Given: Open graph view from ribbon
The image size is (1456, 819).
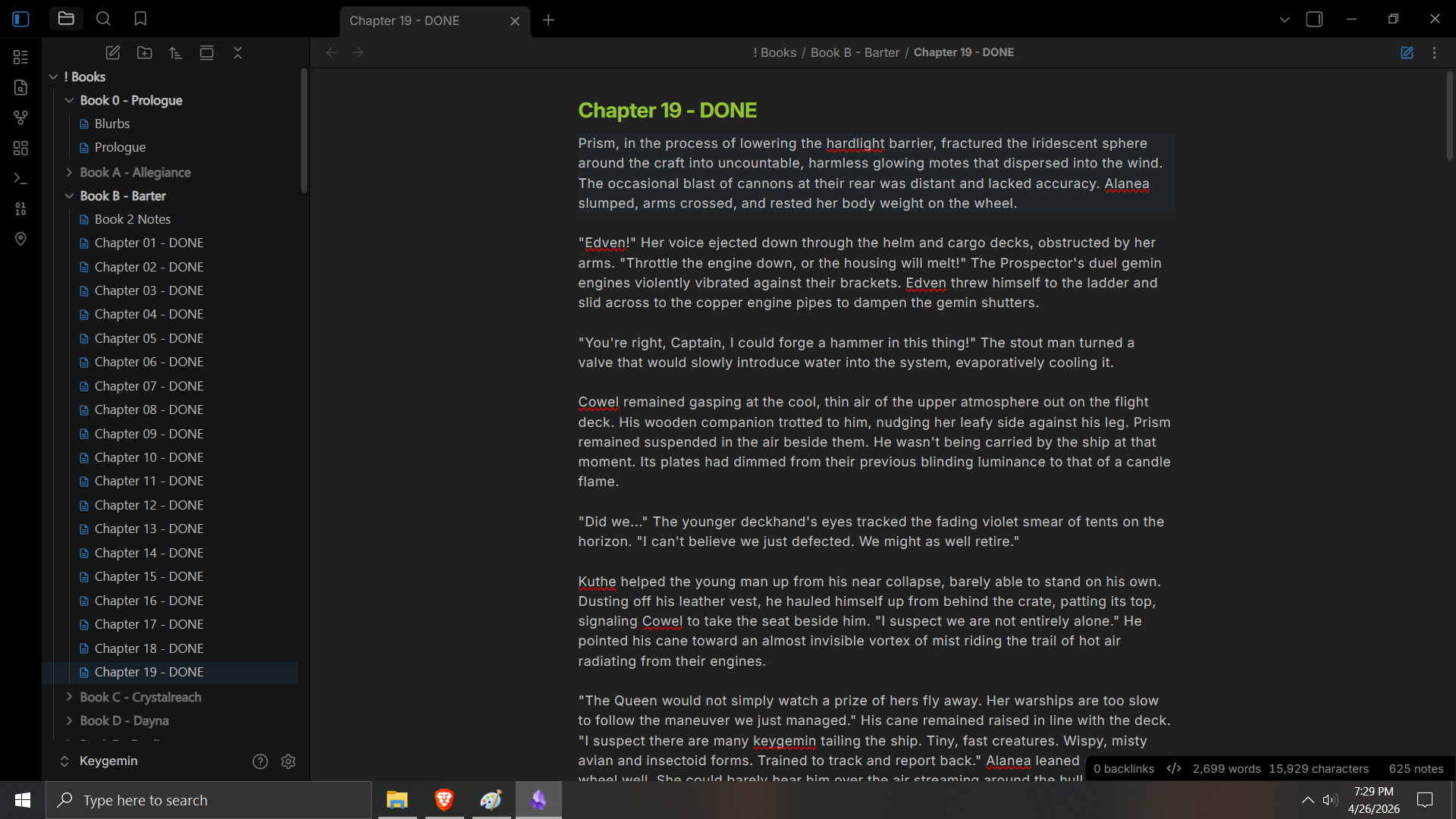Looking at the screenshot, I should [20, 118].
